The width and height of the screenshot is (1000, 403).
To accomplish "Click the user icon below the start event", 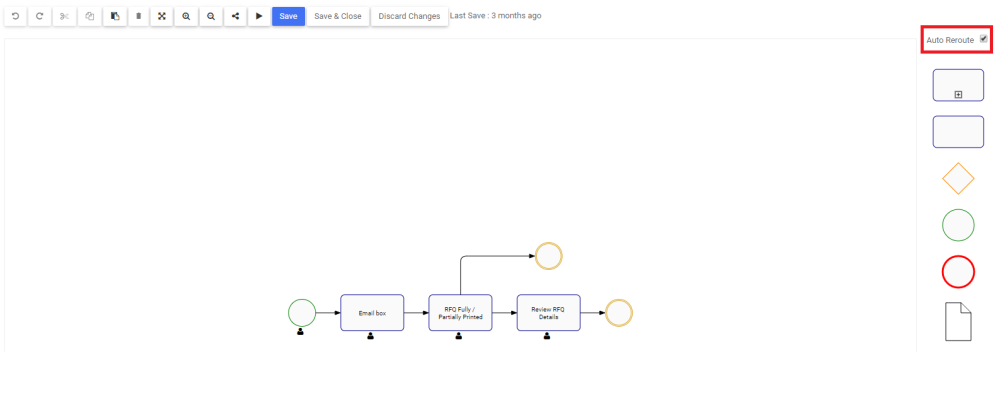I will [300, 332].
